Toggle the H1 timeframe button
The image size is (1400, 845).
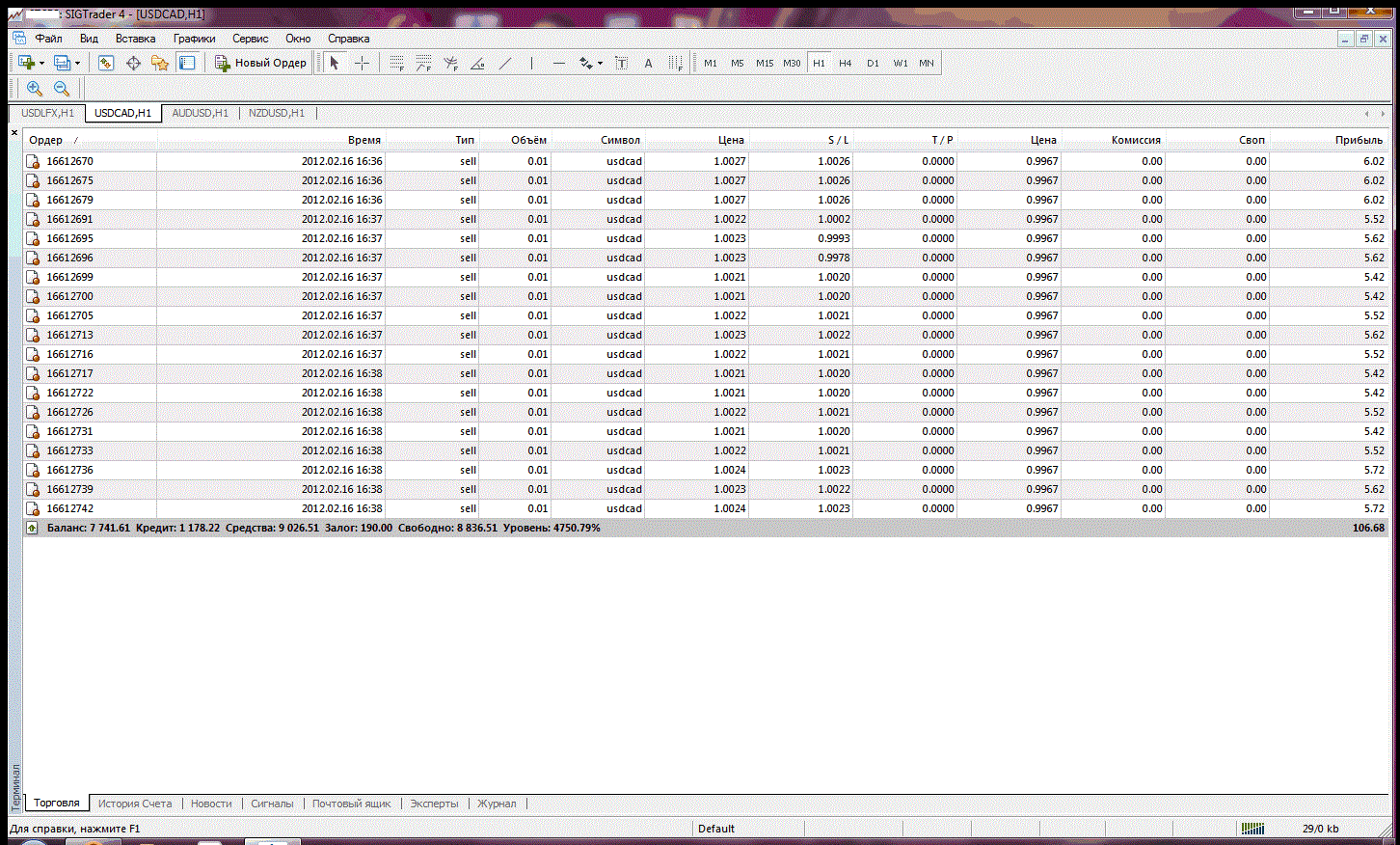pos(819,63)
